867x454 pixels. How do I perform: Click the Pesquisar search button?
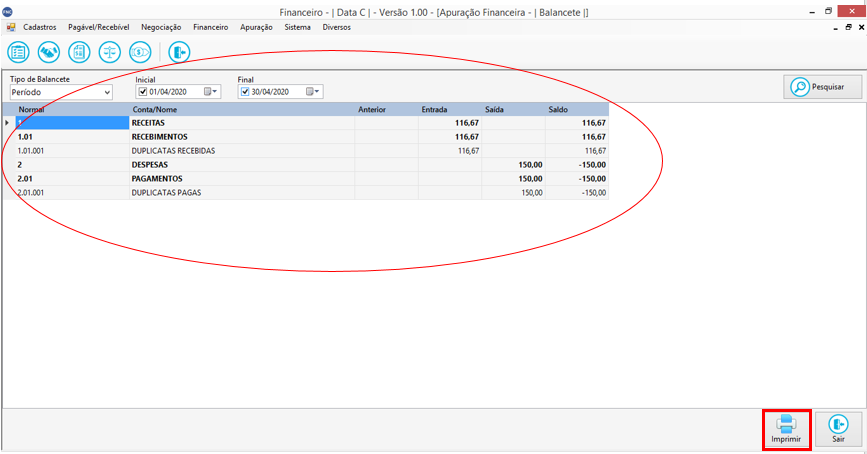pyautogui.click(x=822, y=87)
